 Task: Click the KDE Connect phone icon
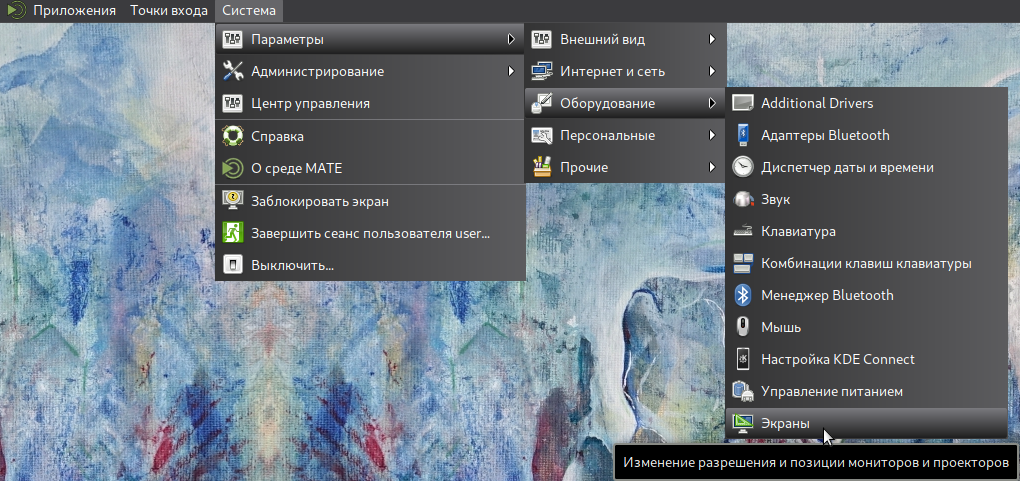pyautogui.click(x=743, y=359)
